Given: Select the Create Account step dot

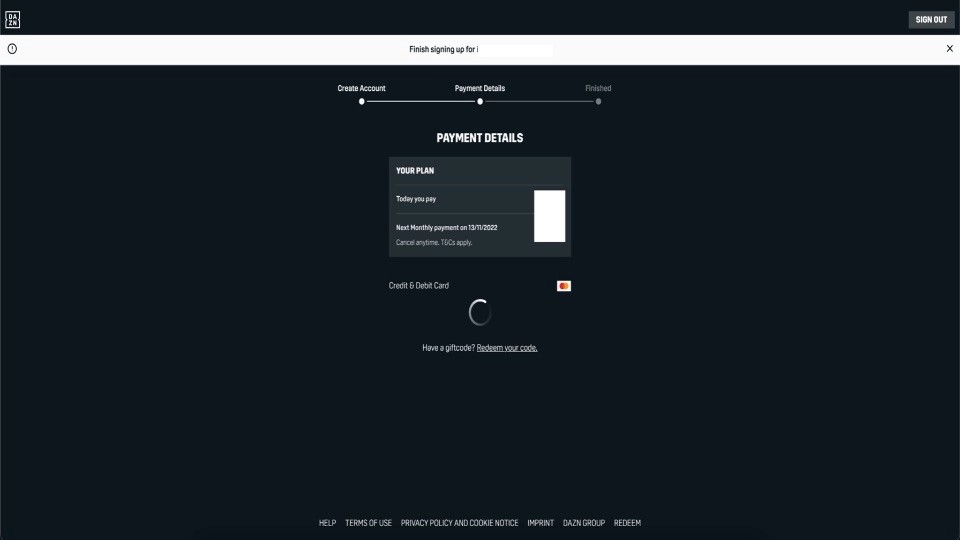Looking at the screenshot, I should tap(361, 102).
